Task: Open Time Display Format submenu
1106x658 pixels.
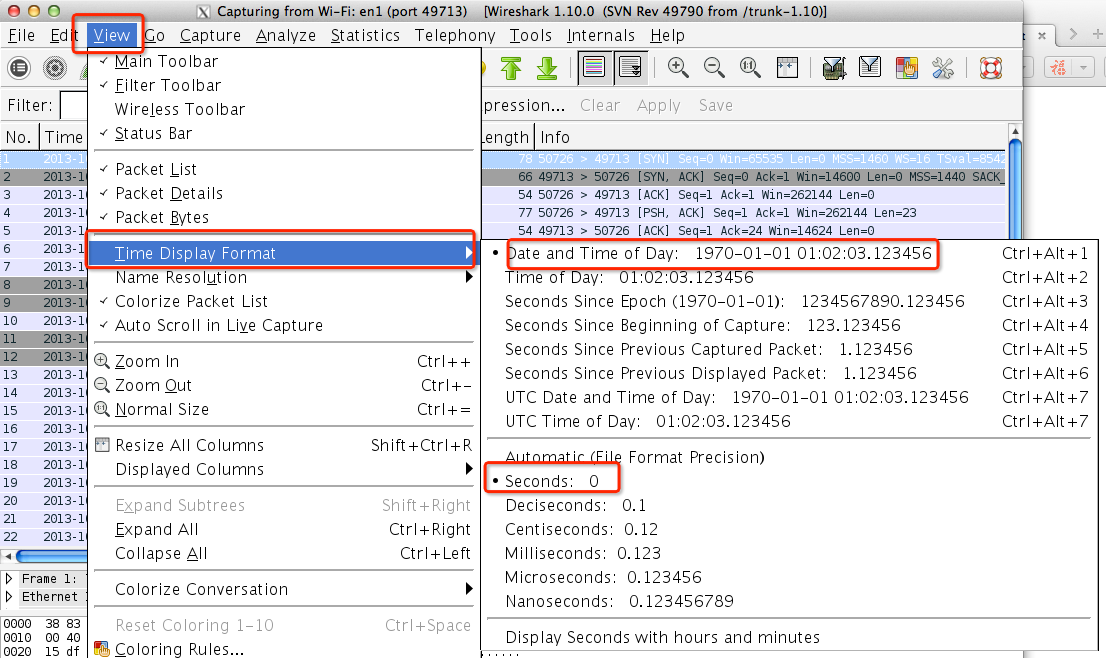Action: tap(284, 253)
